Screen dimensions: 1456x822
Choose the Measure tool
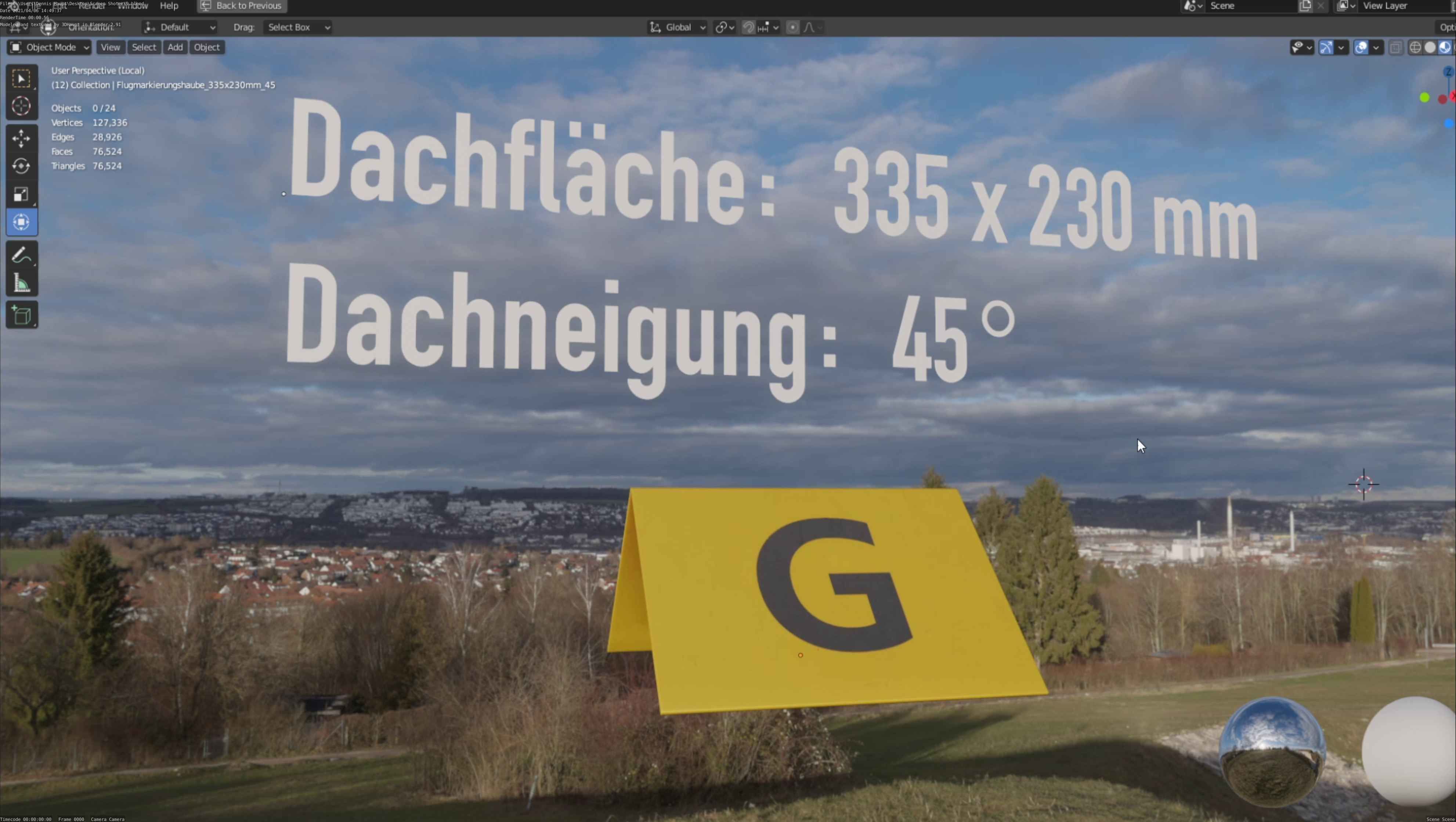coord(21,283)
